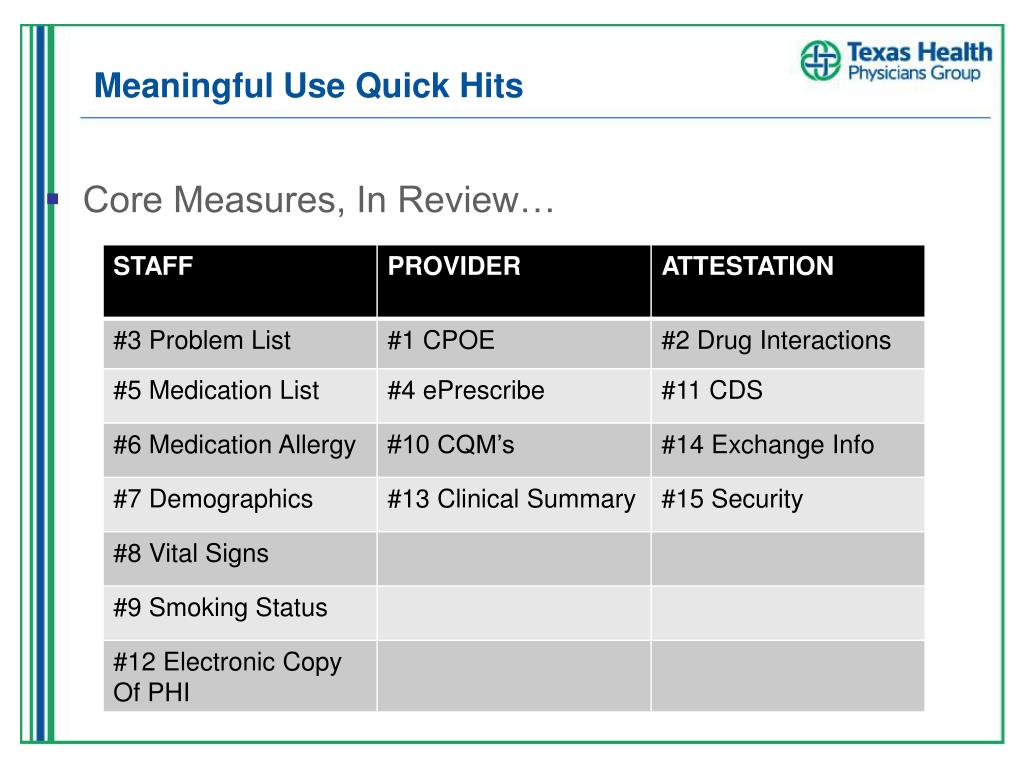Select the #5 Medication List row
Screen dimensions: 1024x768
(514, 395)
